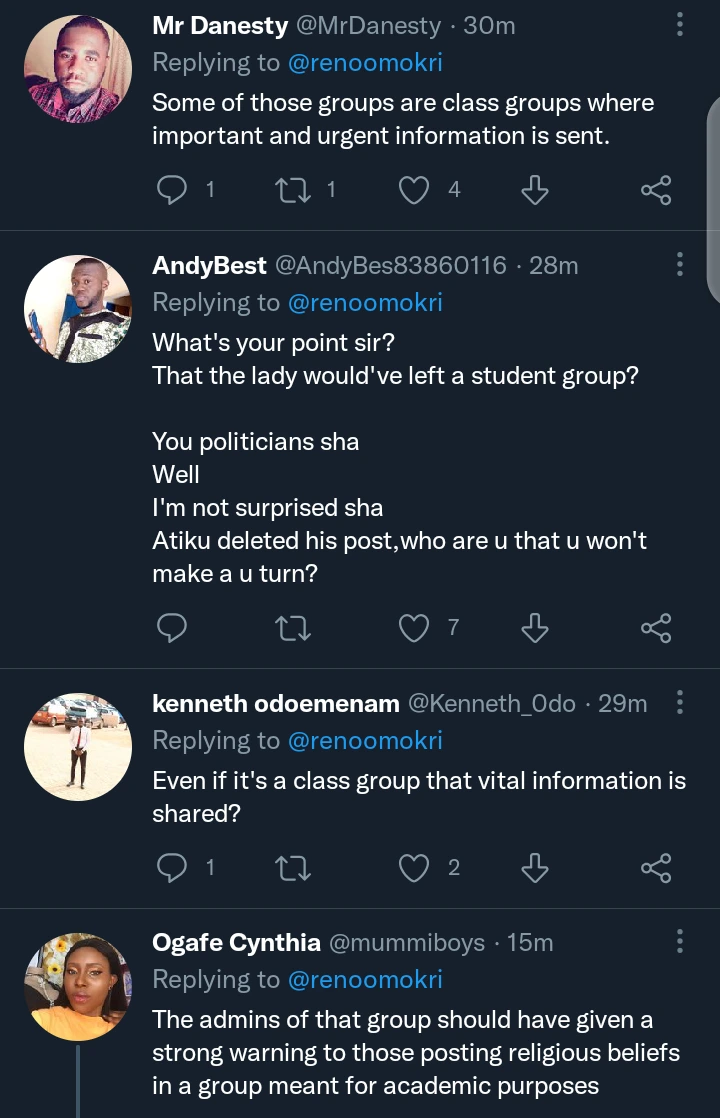
Task: Open more options on kenneth odoemenam's tweet
Action: [680, 703]
